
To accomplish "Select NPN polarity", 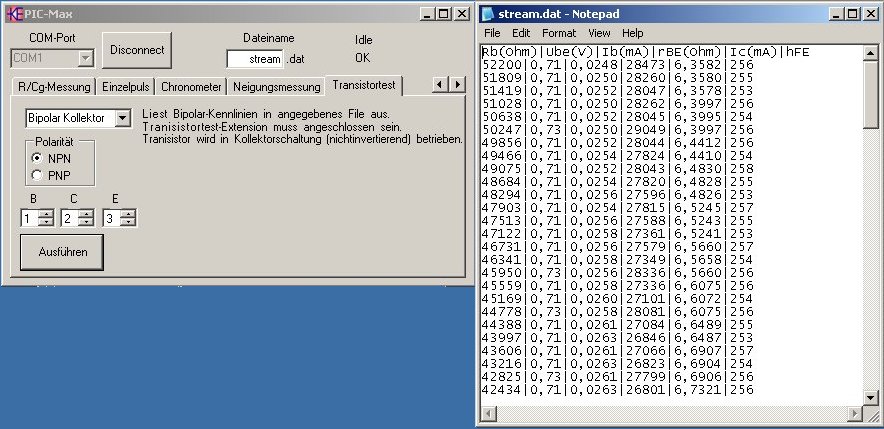I will pos(38,158).
